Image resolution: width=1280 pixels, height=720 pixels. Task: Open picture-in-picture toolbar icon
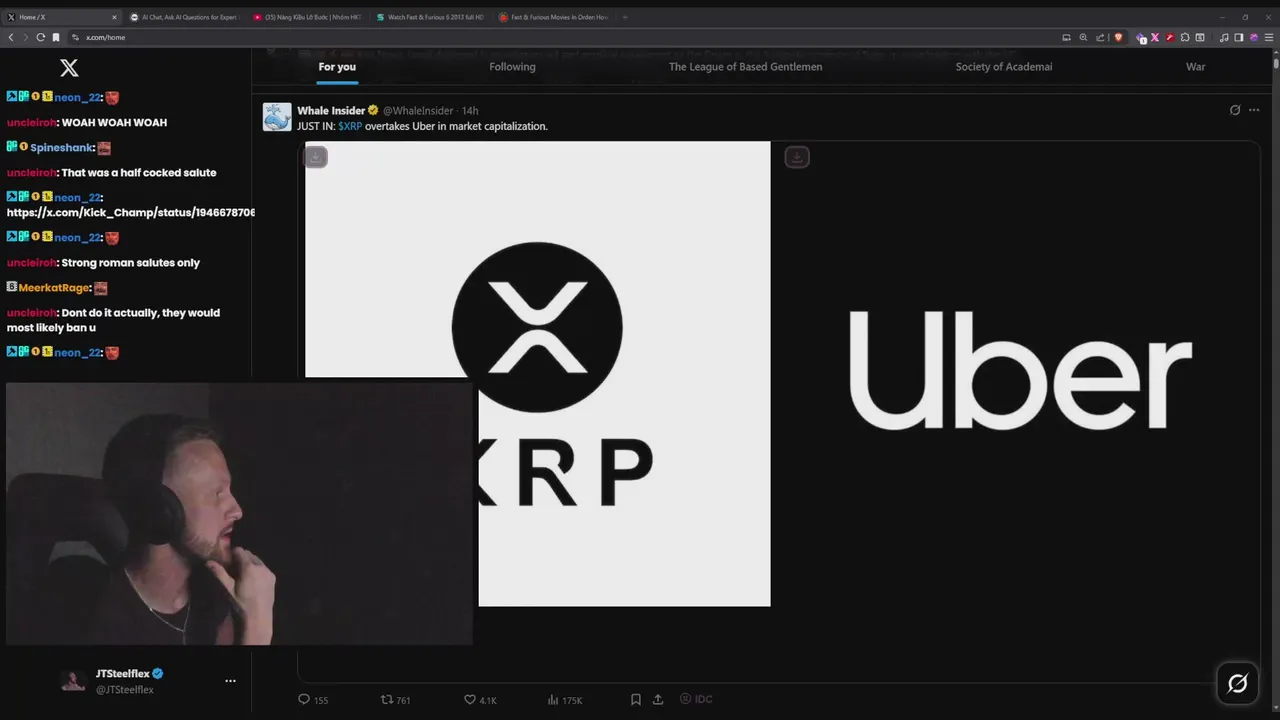tap(1066, 37)
